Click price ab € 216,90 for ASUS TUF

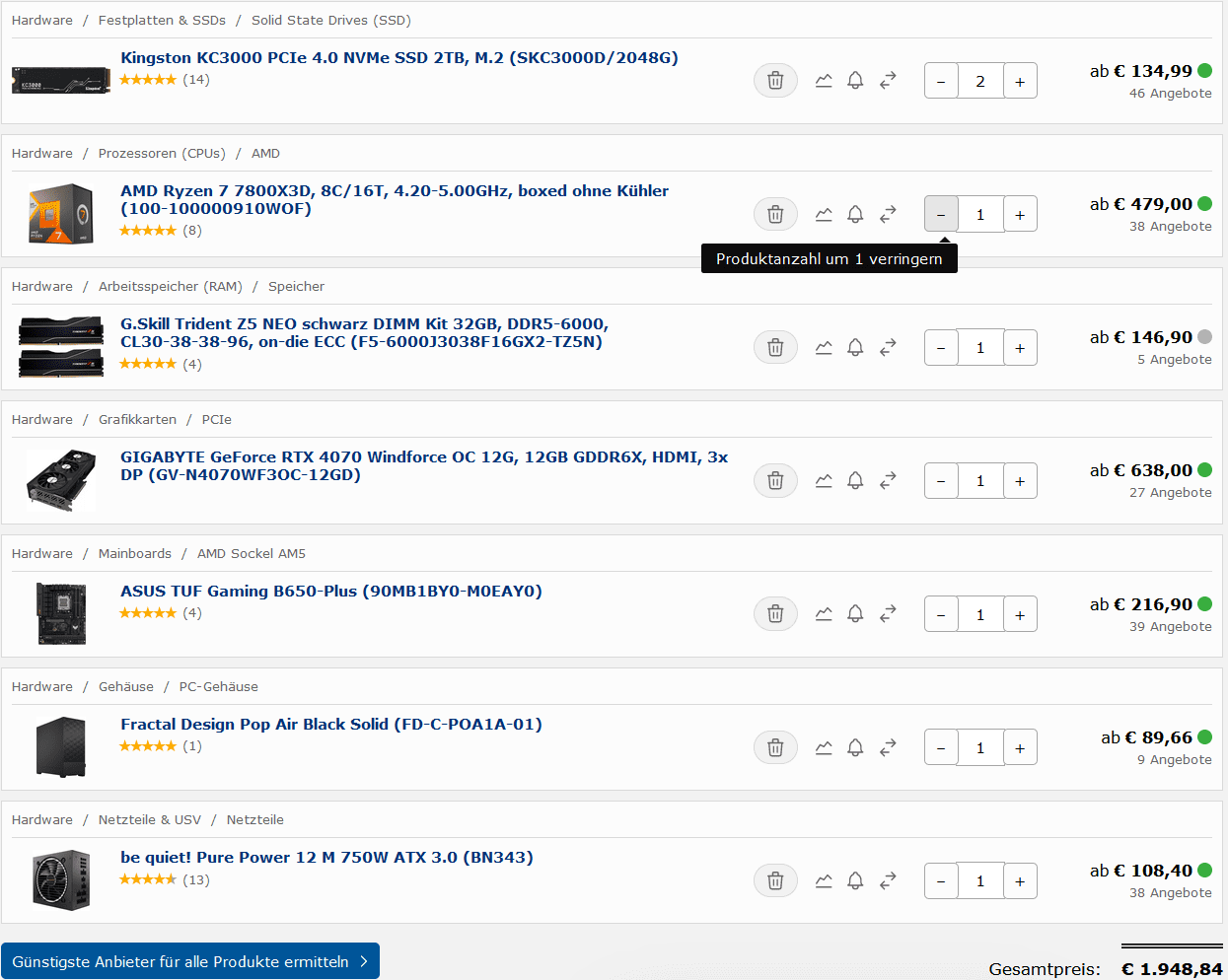[1141, 604]
